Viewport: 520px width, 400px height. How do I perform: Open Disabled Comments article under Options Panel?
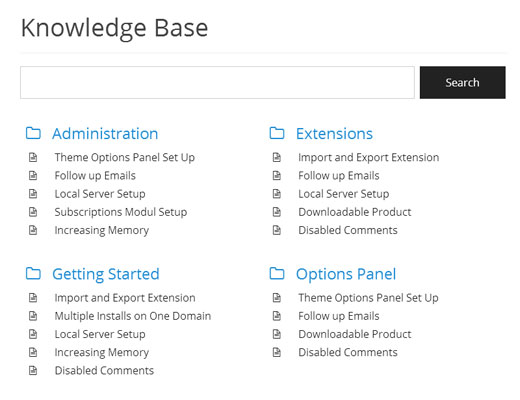(348, 352)
